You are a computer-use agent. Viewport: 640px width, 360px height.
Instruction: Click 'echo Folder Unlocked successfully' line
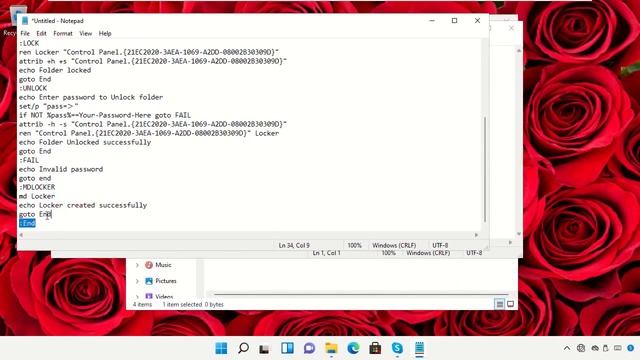(85, 142)
